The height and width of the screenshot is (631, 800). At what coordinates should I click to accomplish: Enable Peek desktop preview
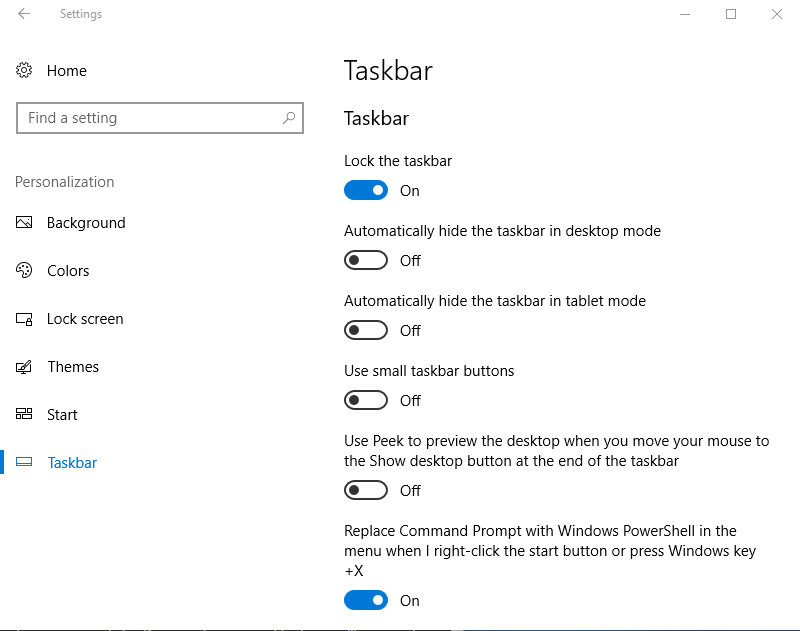tap(366, 490)
